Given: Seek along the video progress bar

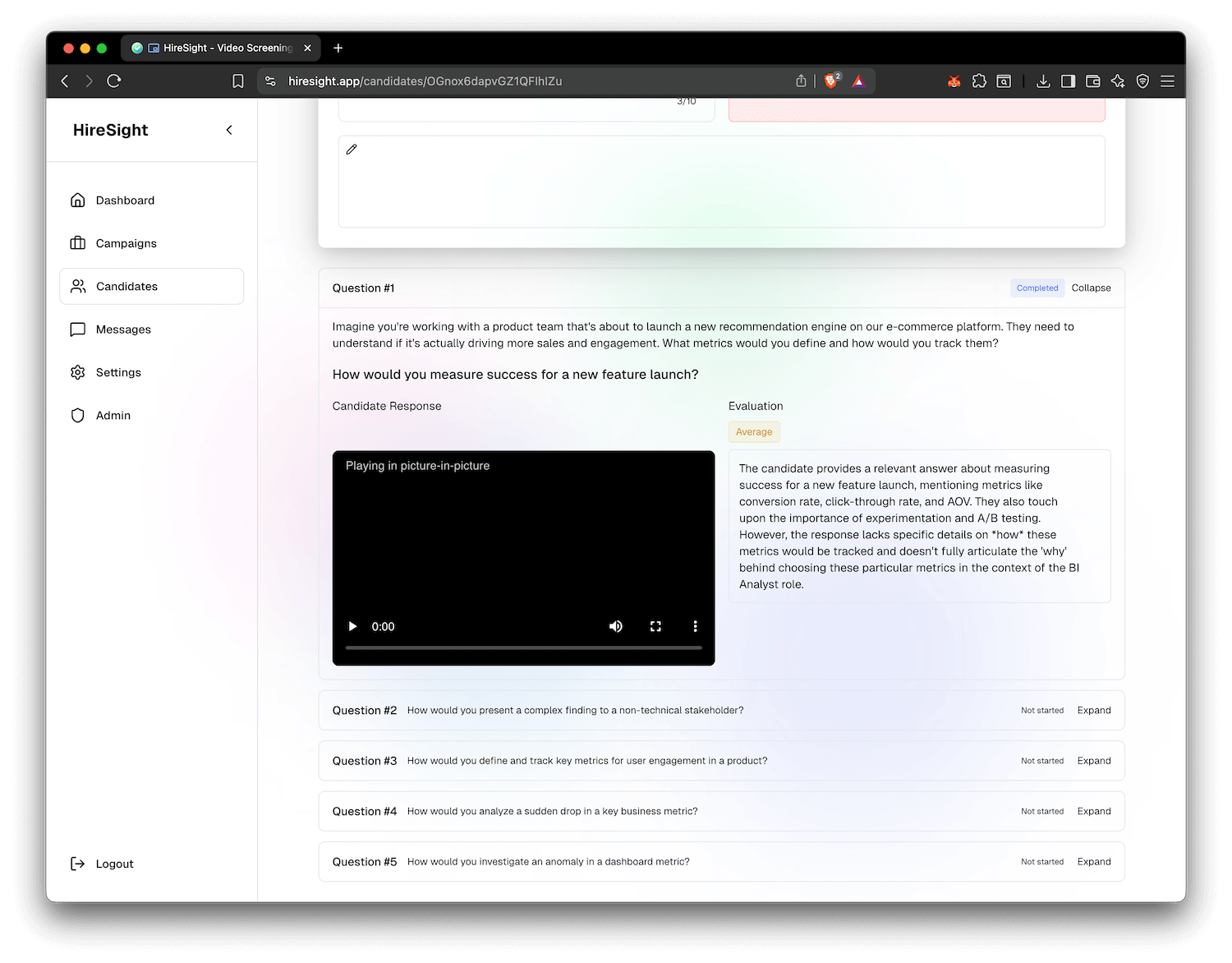Looking at the screenshot, I should click(x=524, y=648).
